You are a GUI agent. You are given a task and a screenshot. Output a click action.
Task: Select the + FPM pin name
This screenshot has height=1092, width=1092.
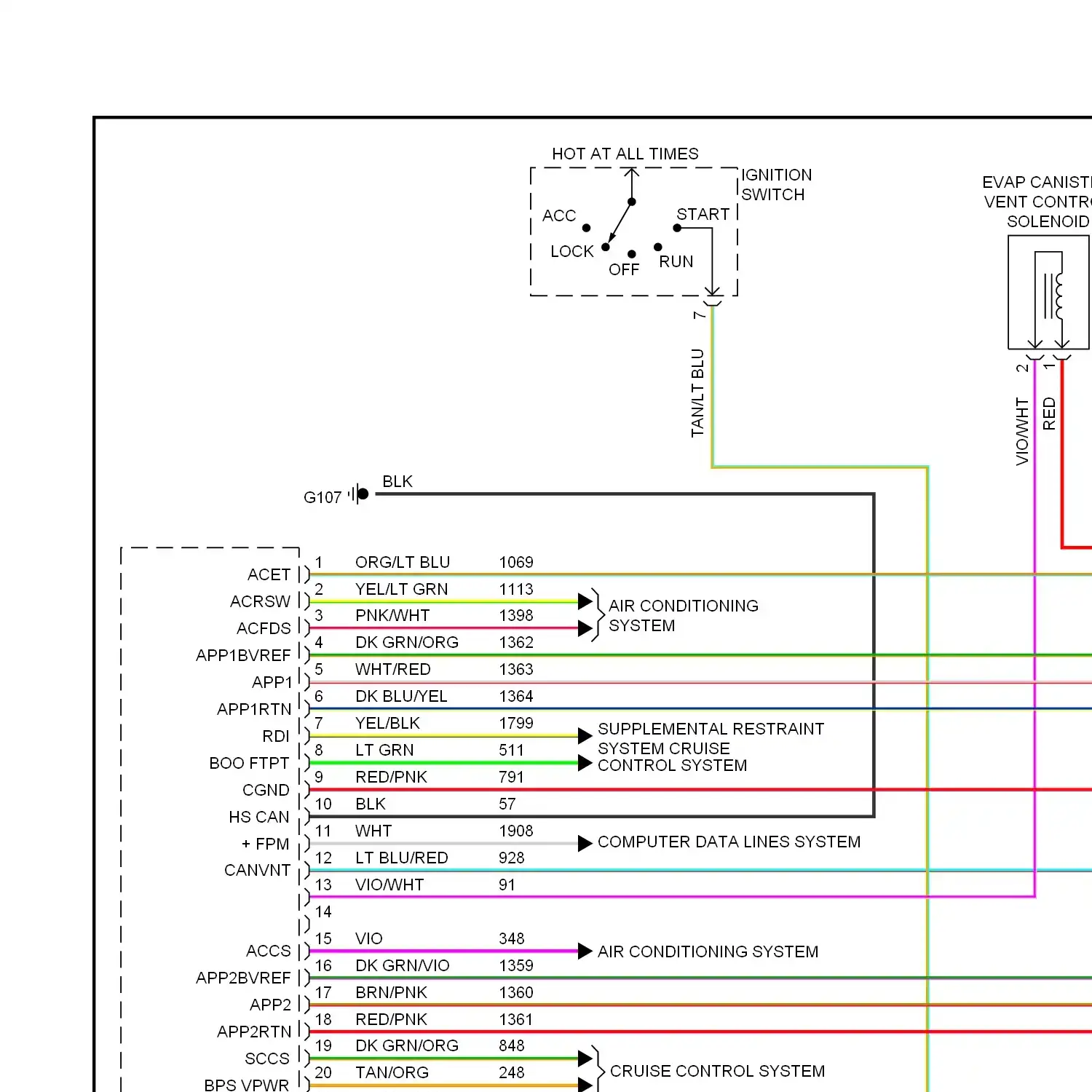click(x=265, y=844)
